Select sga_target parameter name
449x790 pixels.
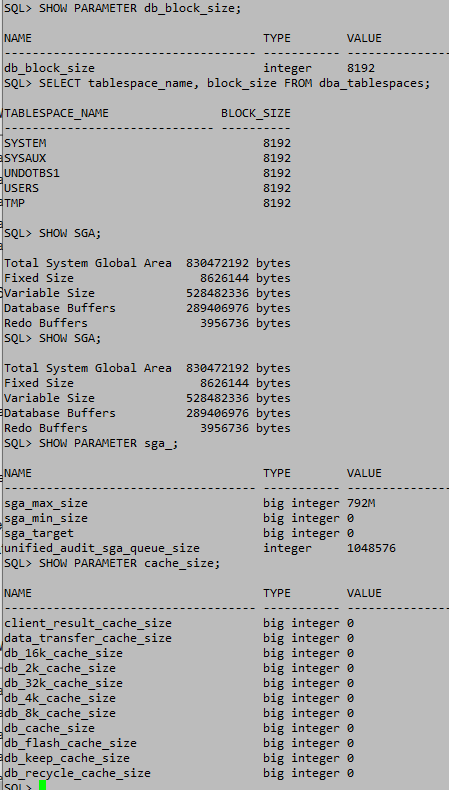(39, 534)
